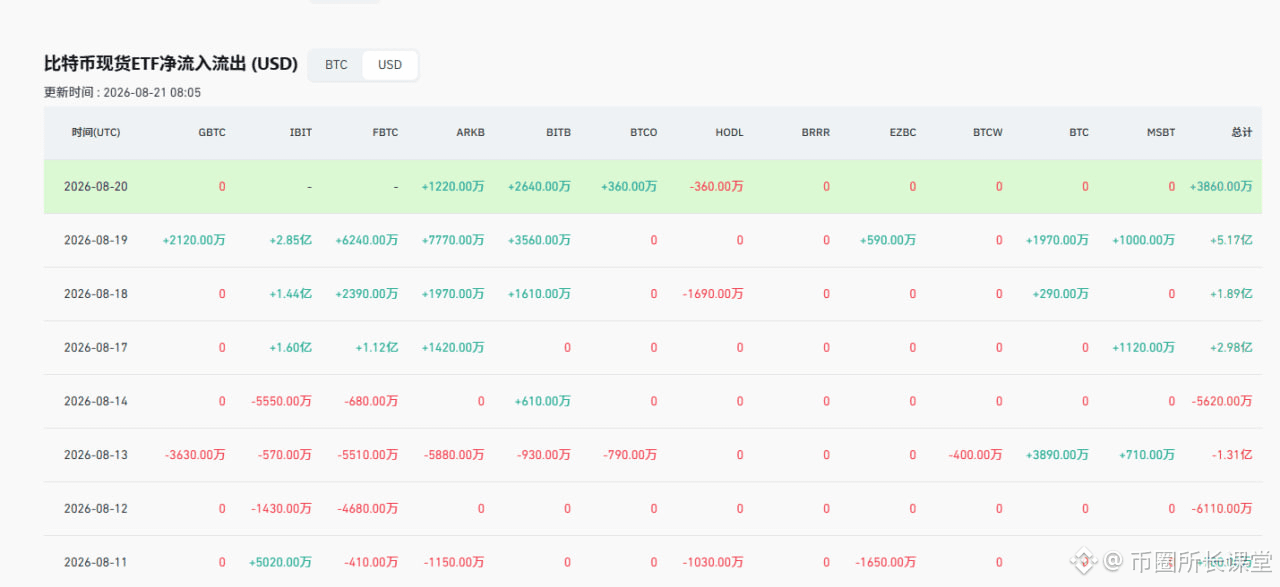Click the EZBC column header

[903, 133]
